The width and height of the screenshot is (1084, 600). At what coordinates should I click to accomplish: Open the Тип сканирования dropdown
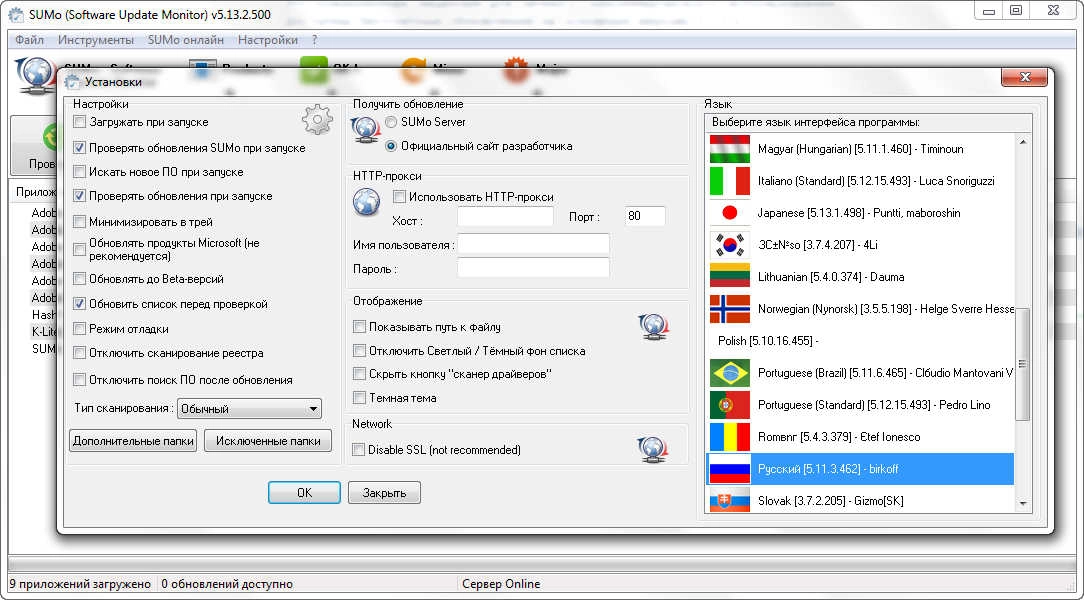coord(250,409)
